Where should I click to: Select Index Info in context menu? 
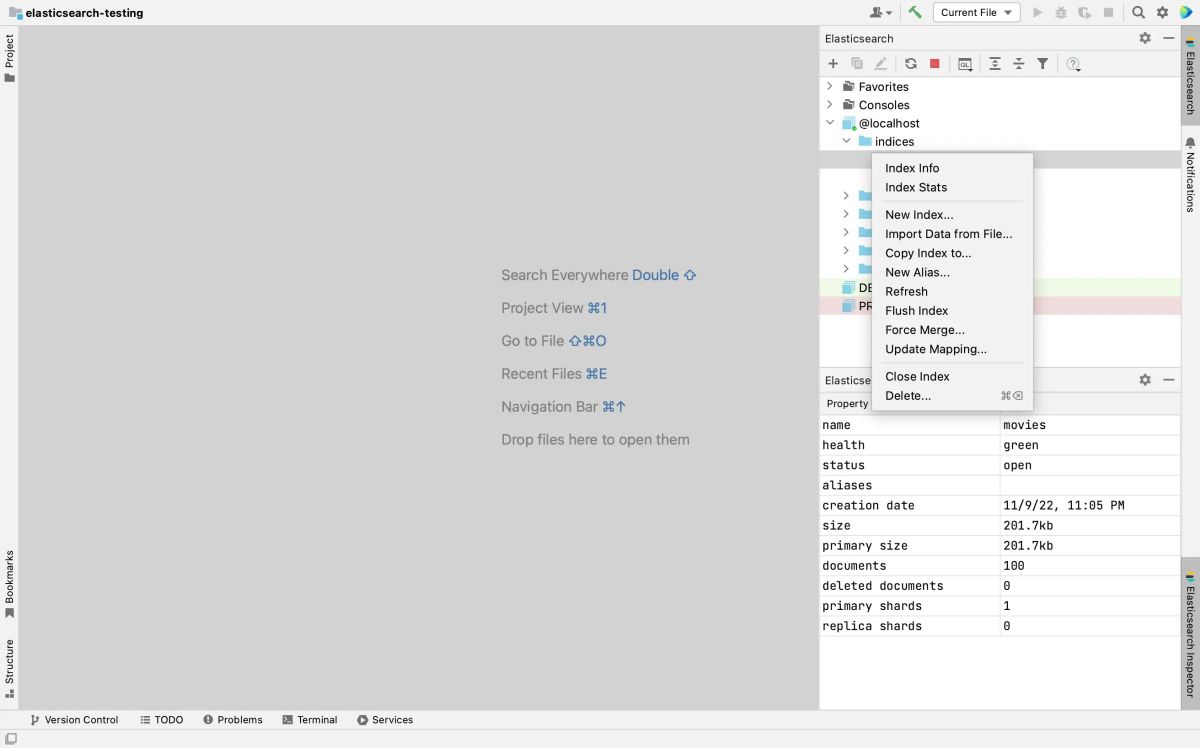point(953,168)
